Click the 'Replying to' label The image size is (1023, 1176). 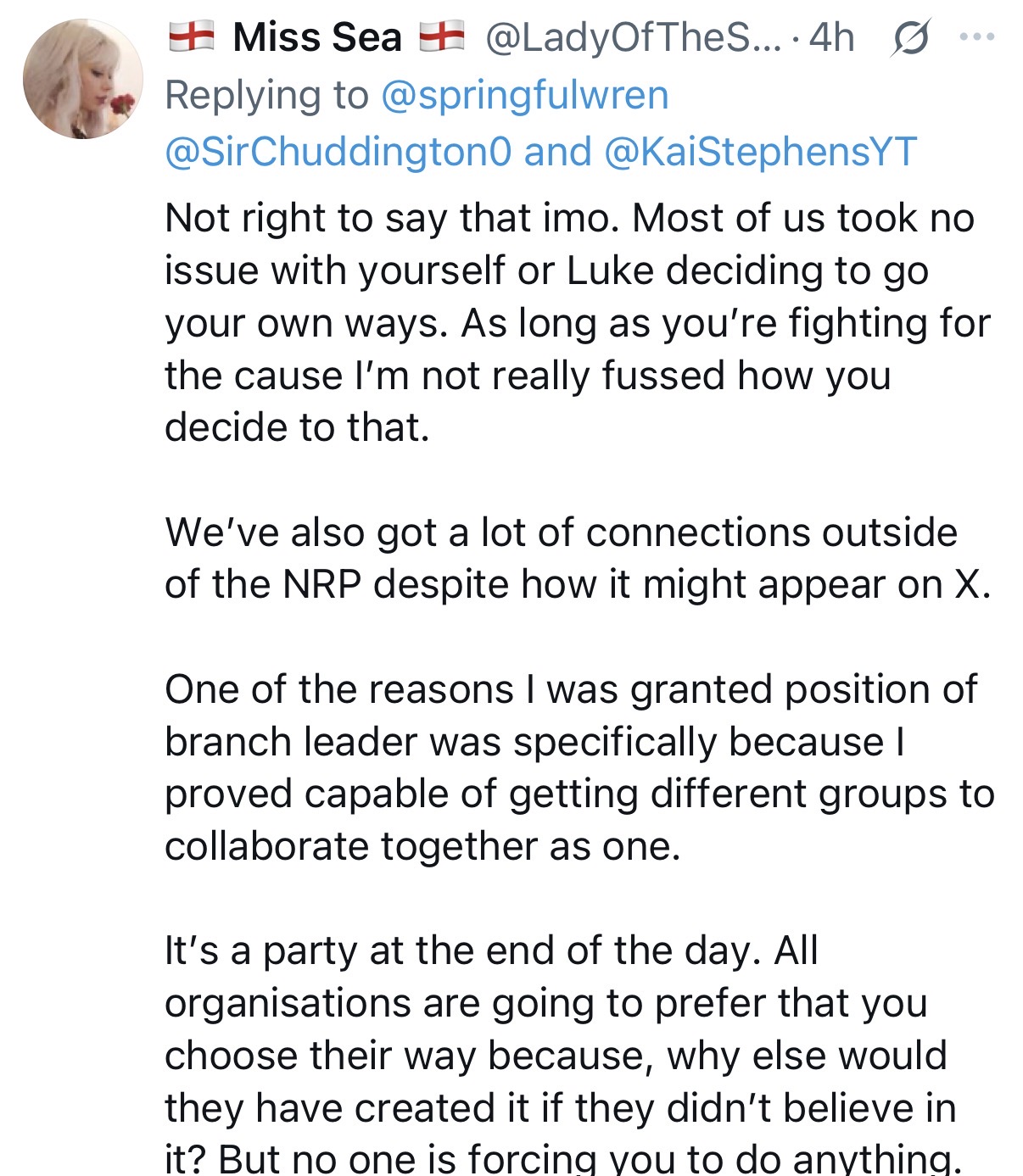click(267, 95)
